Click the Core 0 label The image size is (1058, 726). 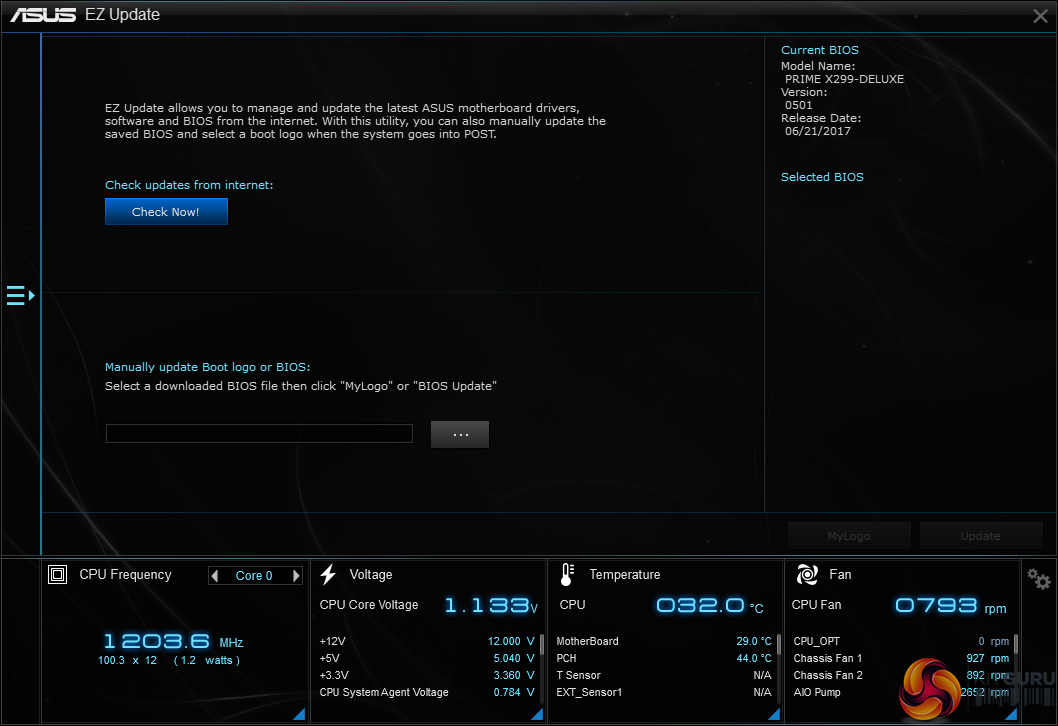point(254,576)
